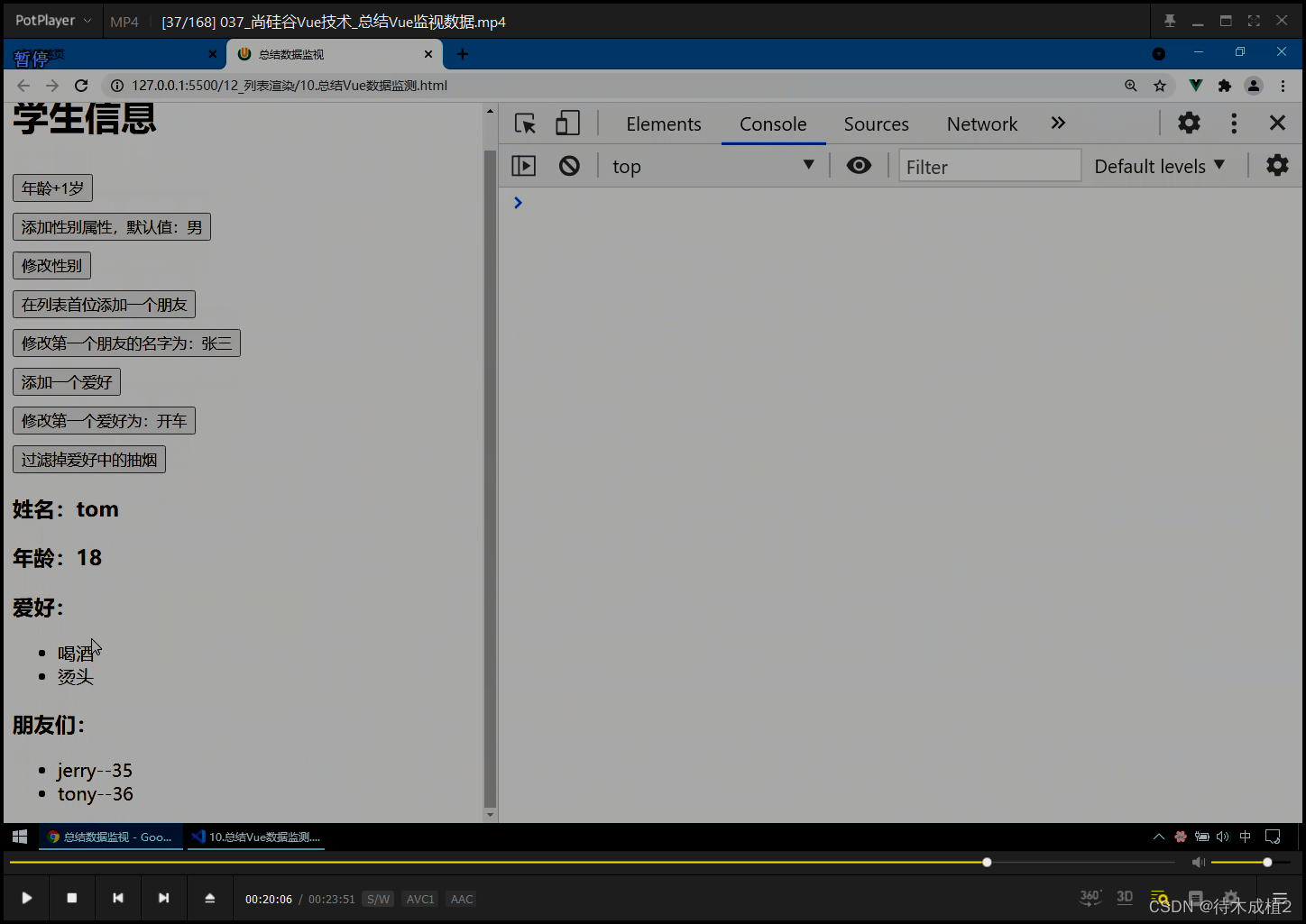Click the AAC audio codec label
This screenshot has height=924, width=1306.
point(462,899)
